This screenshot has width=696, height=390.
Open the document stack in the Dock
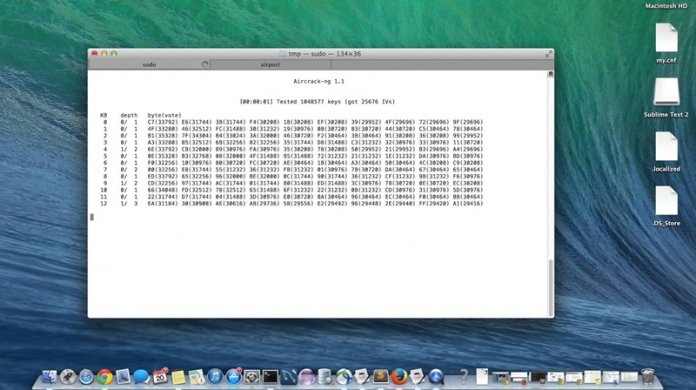482,377
